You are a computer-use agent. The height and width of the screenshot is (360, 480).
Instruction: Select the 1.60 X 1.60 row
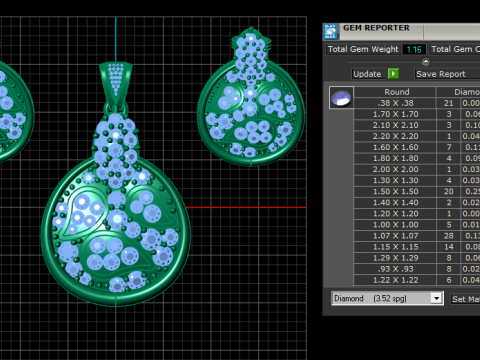point(417,147)
